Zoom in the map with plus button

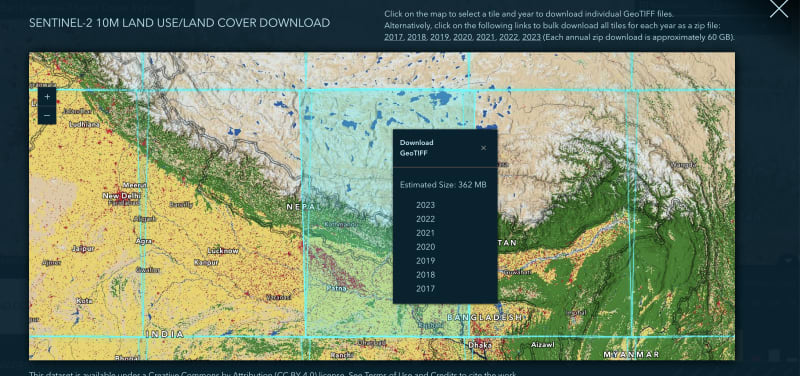coord(47,96)
